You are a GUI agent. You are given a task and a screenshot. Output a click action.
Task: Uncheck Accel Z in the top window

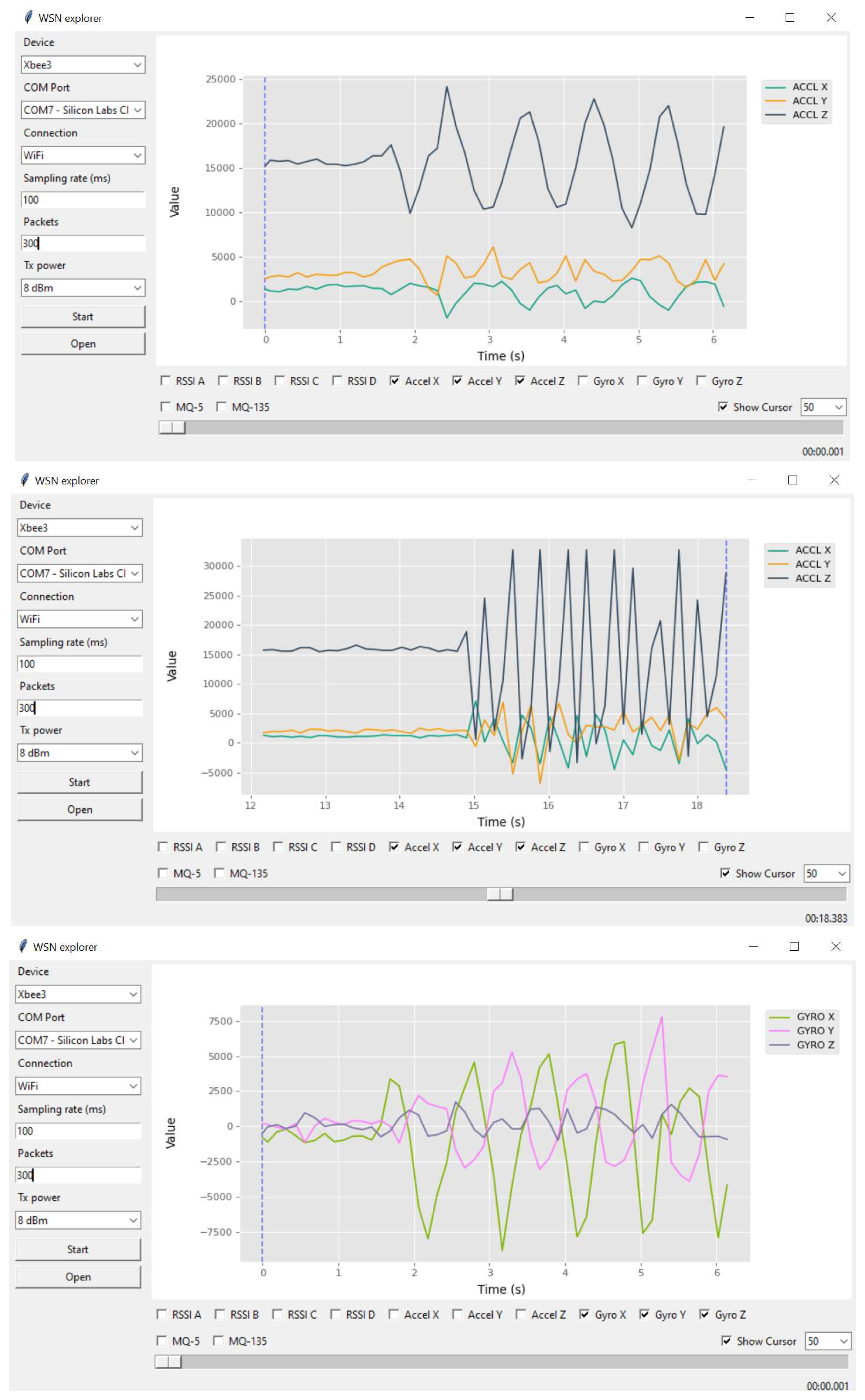point(519,381)
